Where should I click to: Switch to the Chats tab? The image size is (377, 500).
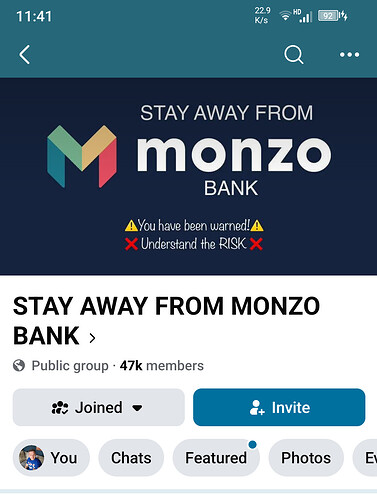tap(131, 458)
